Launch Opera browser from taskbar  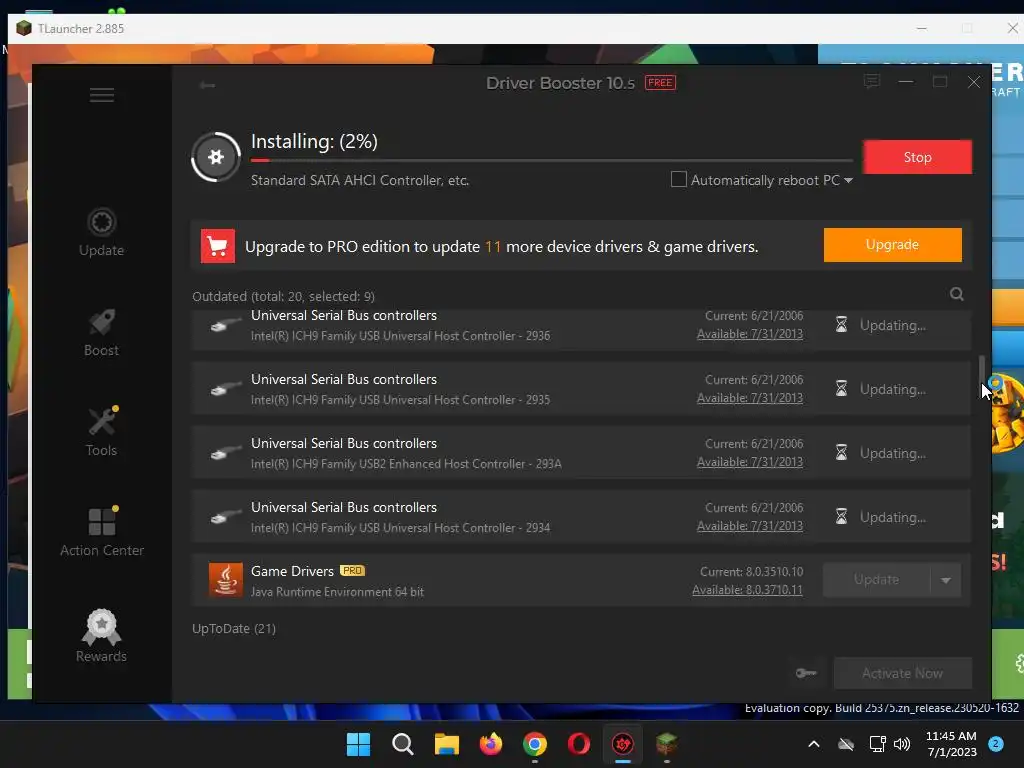tap(579, 744)
